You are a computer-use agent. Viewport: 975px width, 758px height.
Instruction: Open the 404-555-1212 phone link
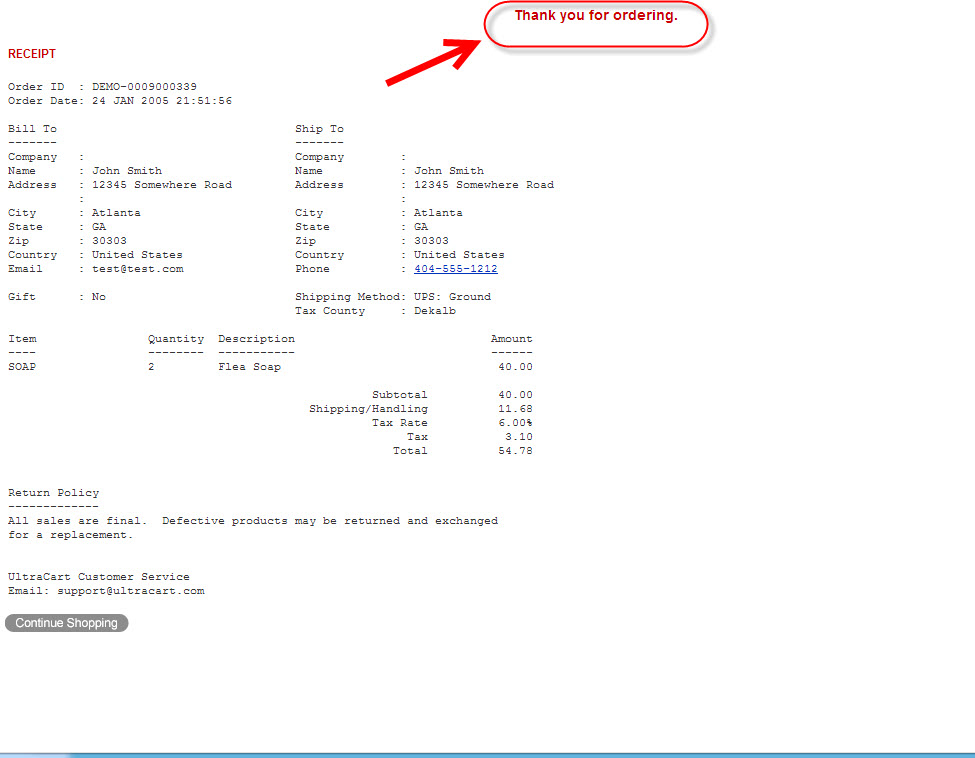[456, 269]
